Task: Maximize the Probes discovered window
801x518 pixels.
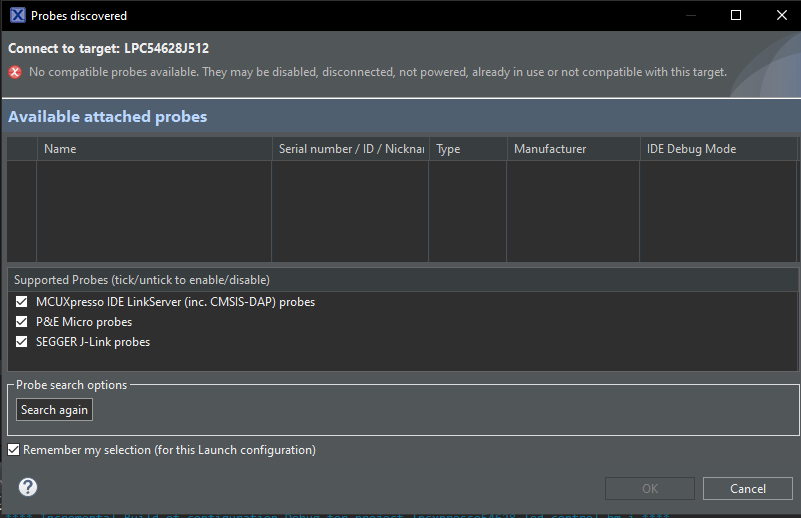Action: 736,16
